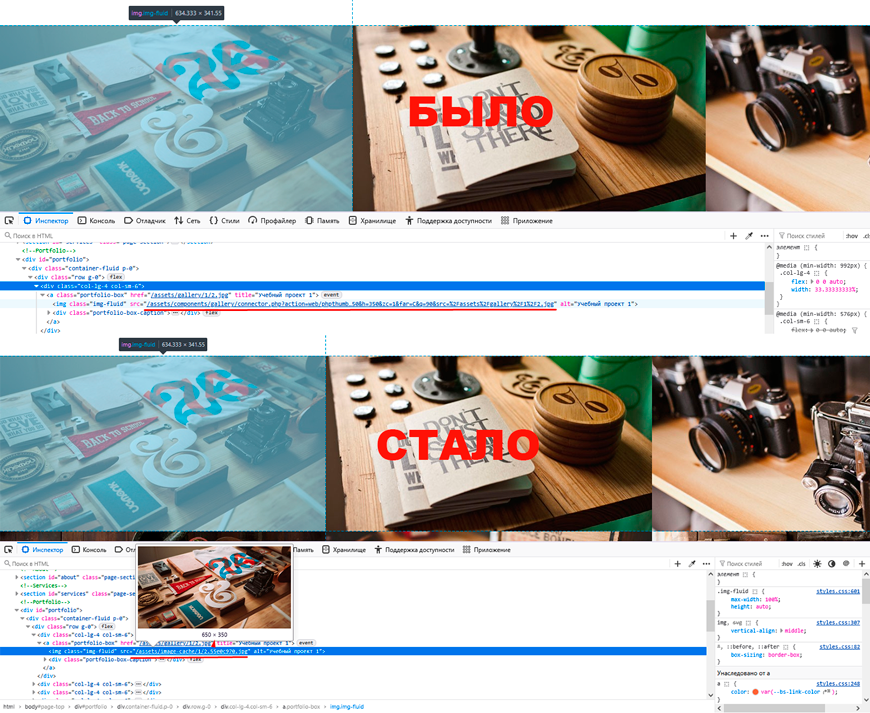Image resolution: width=870 pixels, height=713 pixels.
Task: Click 'Поиск в HTML' field in upper inspector
Action: 361,236
